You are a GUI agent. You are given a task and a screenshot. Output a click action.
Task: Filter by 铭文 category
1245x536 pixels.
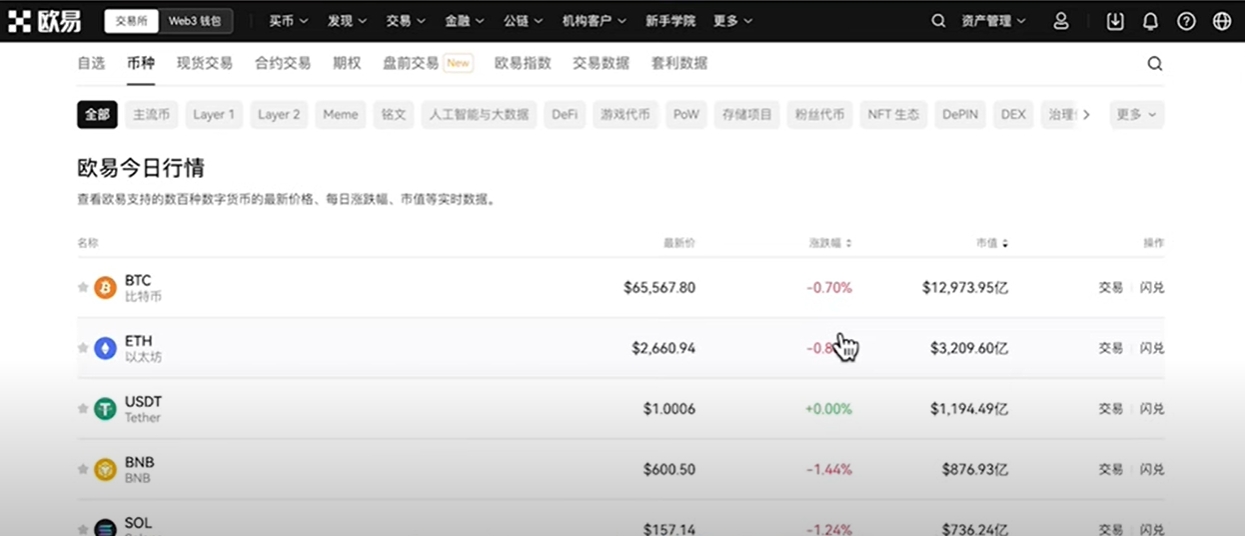tap(394, 115)
